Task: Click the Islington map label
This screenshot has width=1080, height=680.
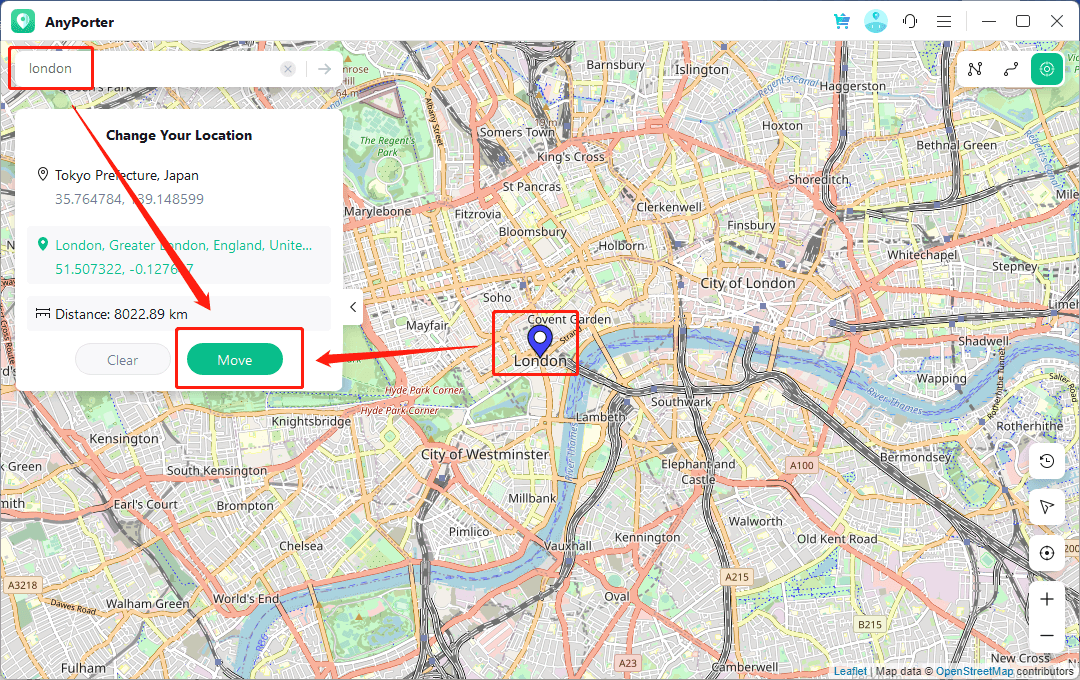Action: pyautogui.click(x=701, y=70)
